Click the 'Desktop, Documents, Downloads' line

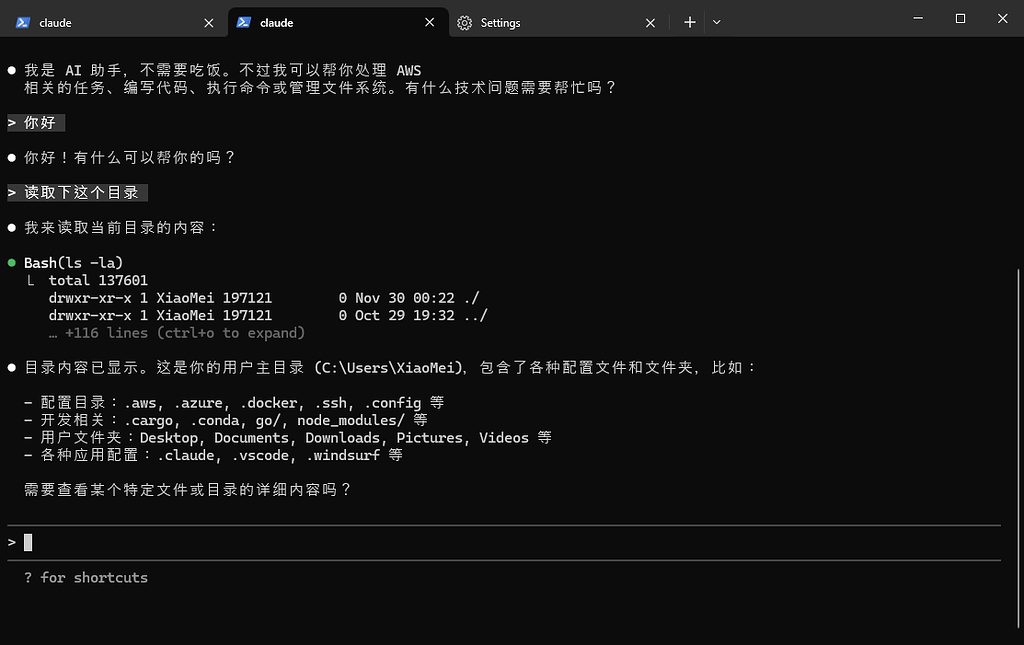[x=287, y=438]
